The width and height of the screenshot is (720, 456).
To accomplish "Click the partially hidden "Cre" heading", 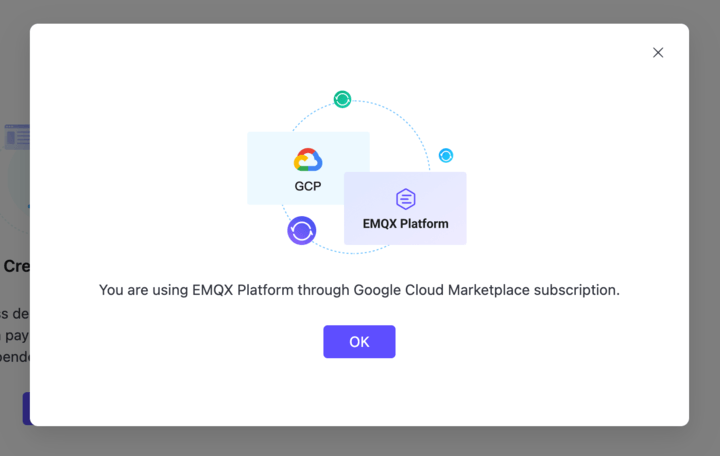I will tap(16, 267).
